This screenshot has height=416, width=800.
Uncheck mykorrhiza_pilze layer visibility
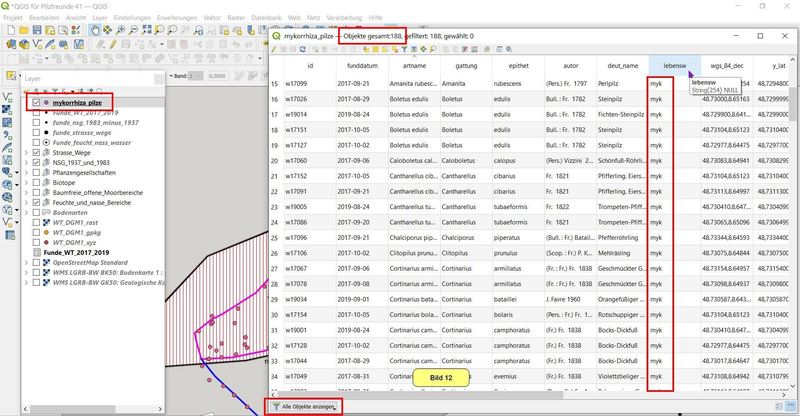(36, 103)
